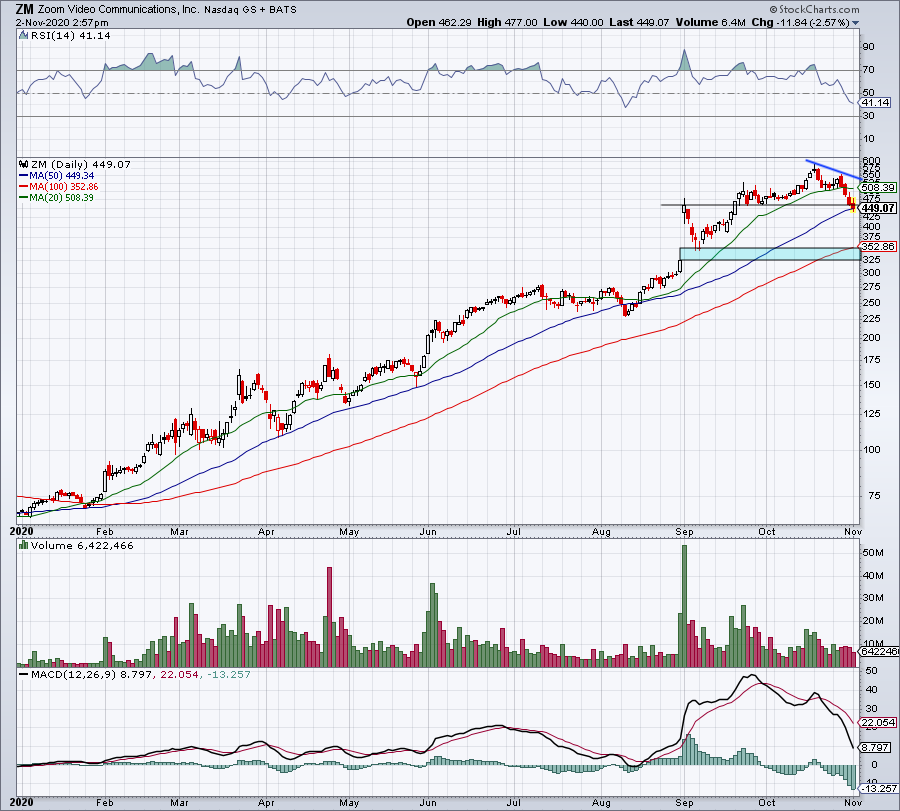
Task: Open the StockCharts.com copyright link
Action: point(814,9)
